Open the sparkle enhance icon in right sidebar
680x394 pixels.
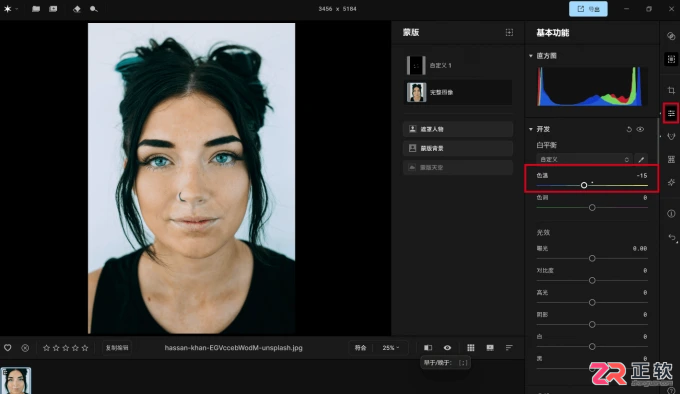click(671, 182)
